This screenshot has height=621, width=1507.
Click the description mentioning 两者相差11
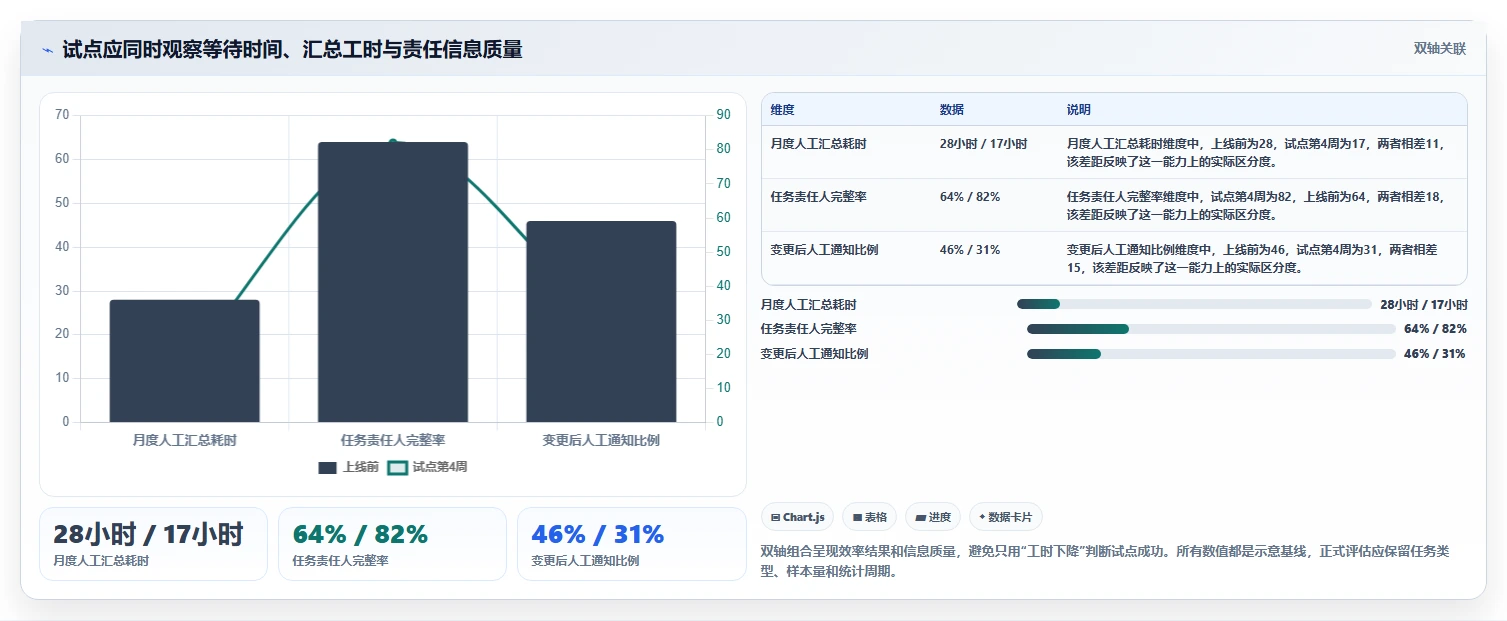1256,152
